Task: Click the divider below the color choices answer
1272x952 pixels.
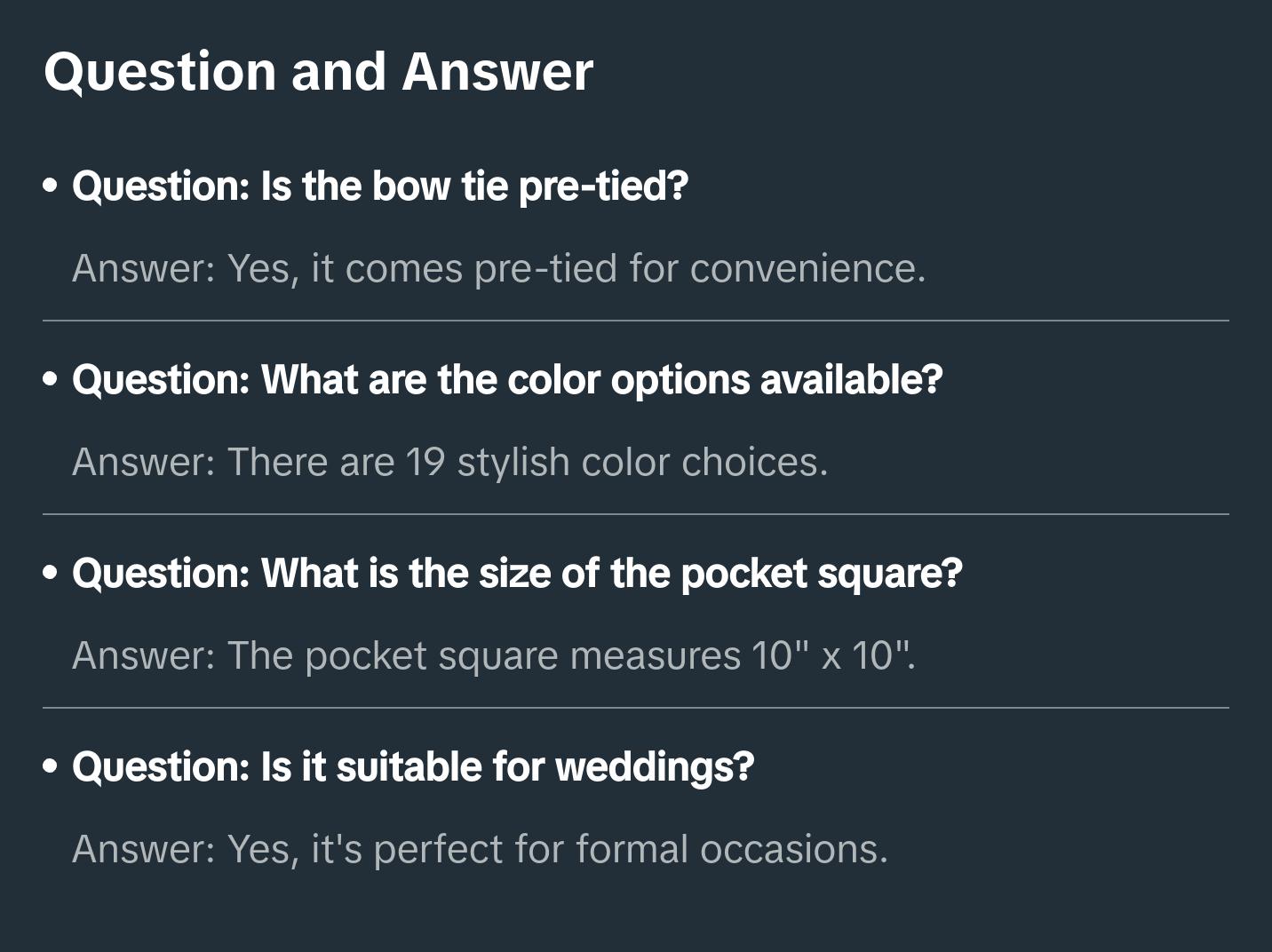Action: point(636,514)
